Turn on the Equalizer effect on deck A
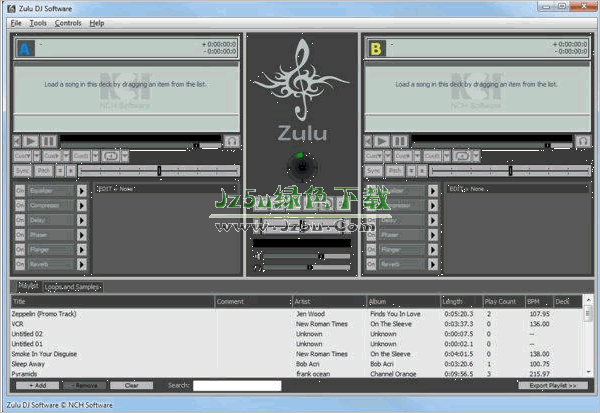Screen dimensions: 600x413 [x=20, y=191]
